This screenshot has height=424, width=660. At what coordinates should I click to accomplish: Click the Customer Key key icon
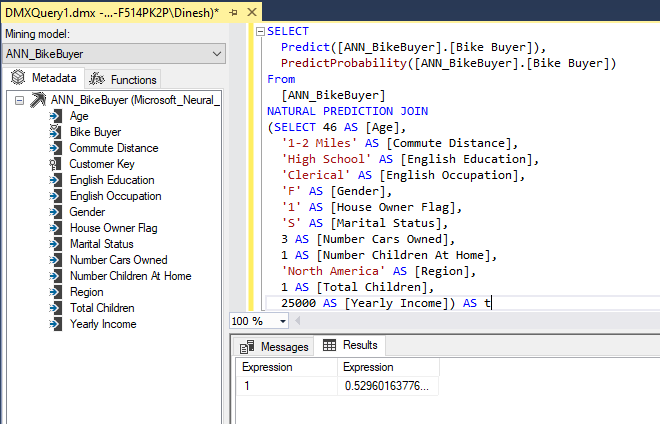[x=54, y=164]
